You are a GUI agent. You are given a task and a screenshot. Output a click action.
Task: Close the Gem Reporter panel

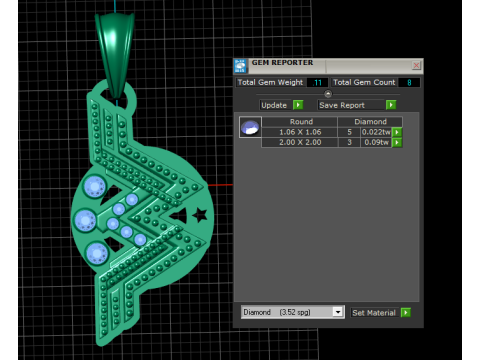click(x=416, y=65)
